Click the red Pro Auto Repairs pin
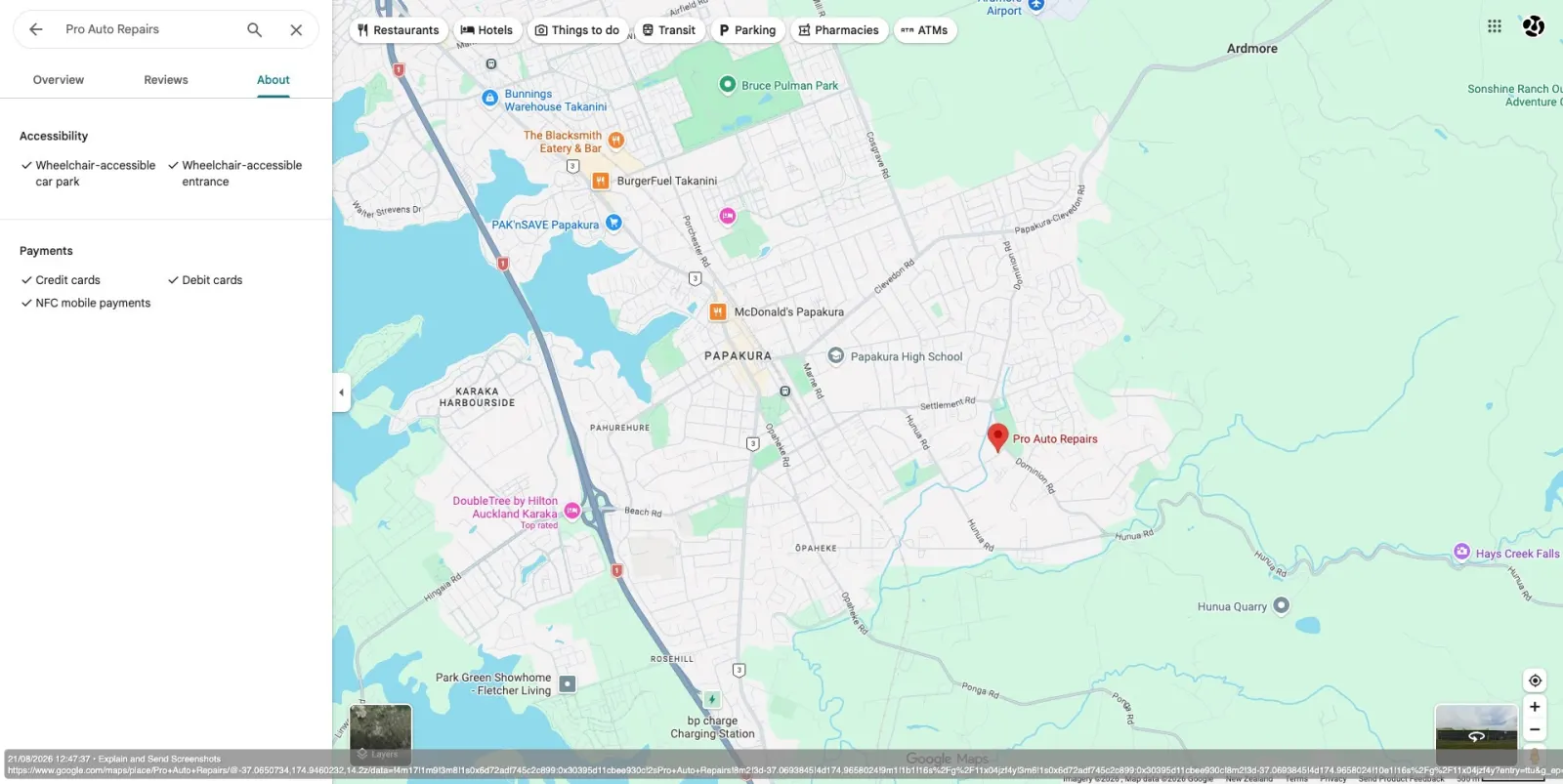This screenshot has width=1563, height=784. (997, 436)
